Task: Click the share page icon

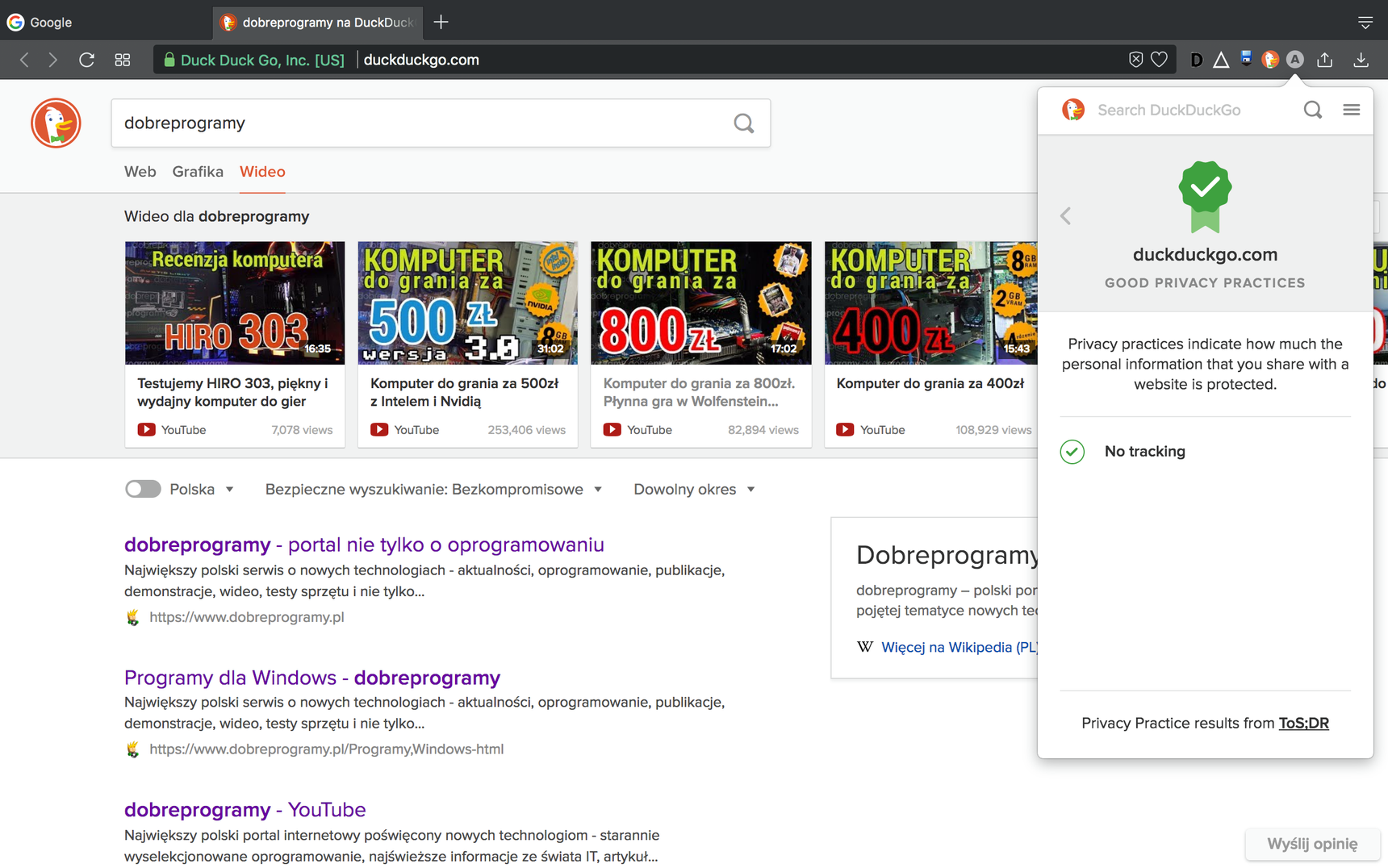Action: point(1325,60)
